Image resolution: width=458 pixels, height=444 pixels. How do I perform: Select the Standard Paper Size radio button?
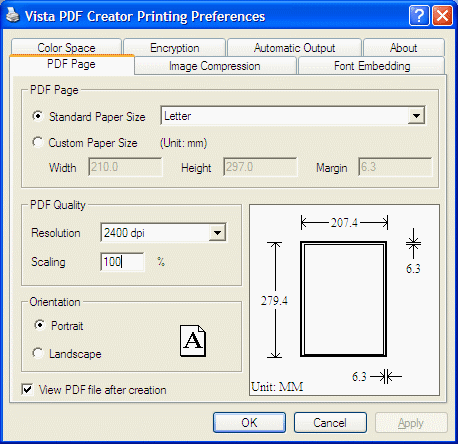pos(38,116)
